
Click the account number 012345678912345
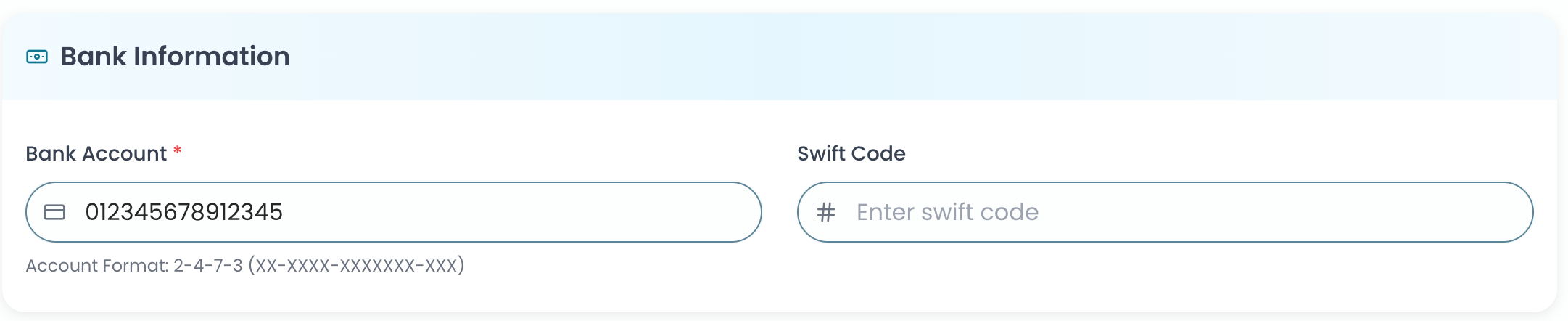coord(183,212)
